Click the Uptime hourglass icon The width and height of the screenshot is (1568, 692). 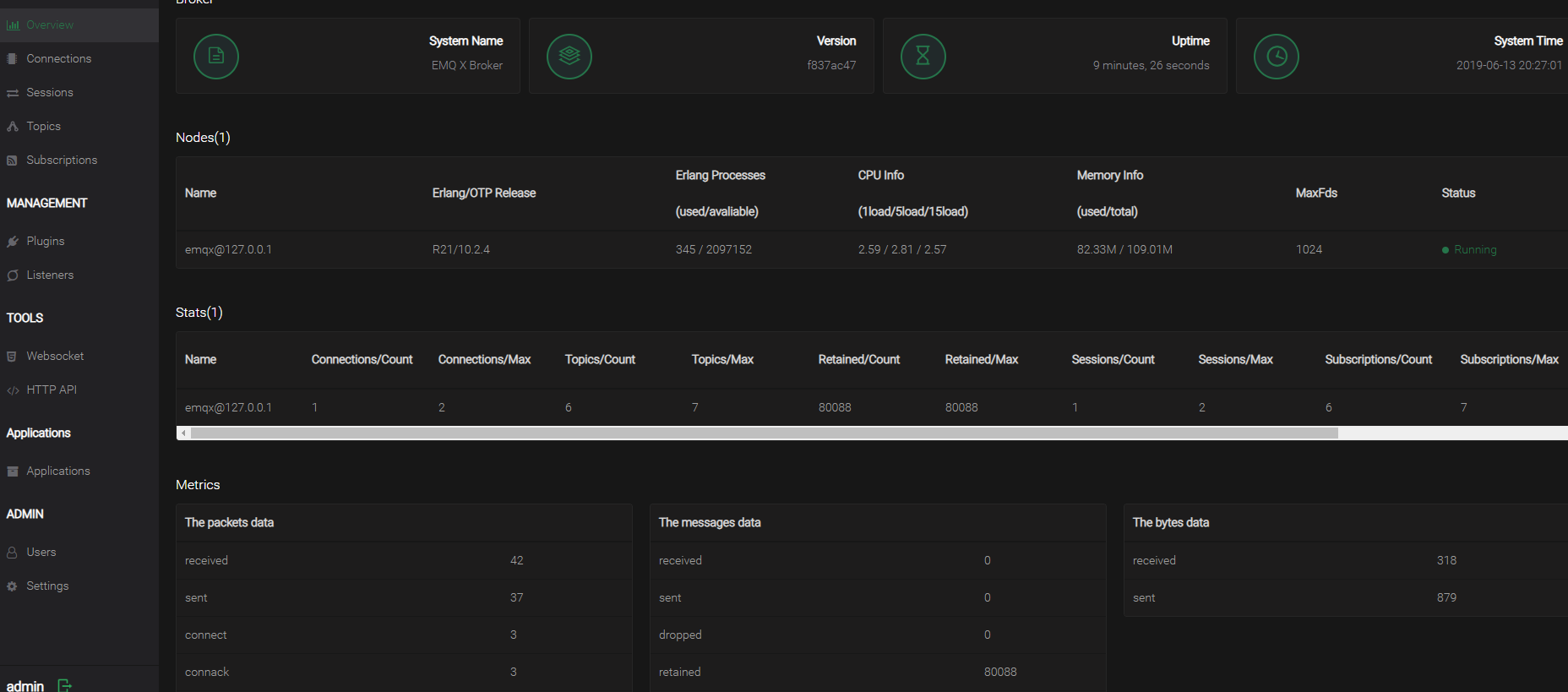pos(923,57)
